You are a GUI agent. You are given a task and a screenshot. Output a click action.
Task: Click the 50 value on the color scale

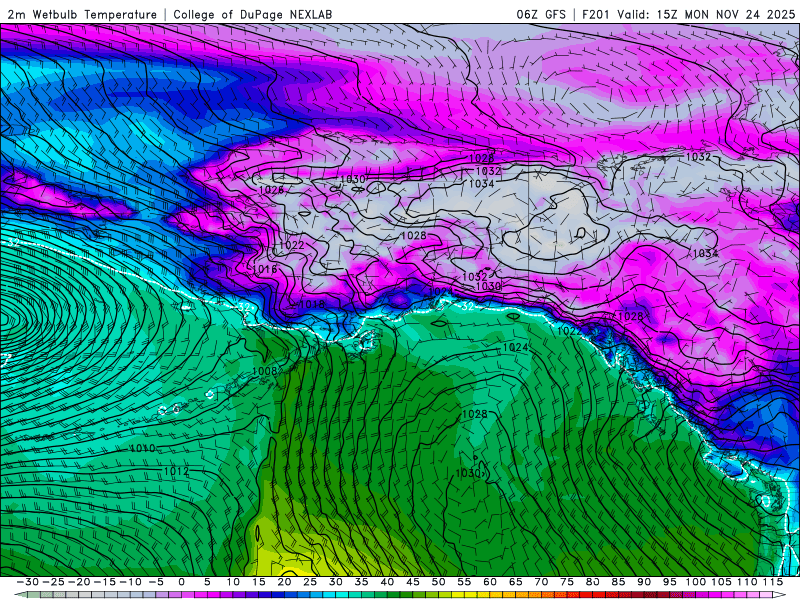(438, 582)
